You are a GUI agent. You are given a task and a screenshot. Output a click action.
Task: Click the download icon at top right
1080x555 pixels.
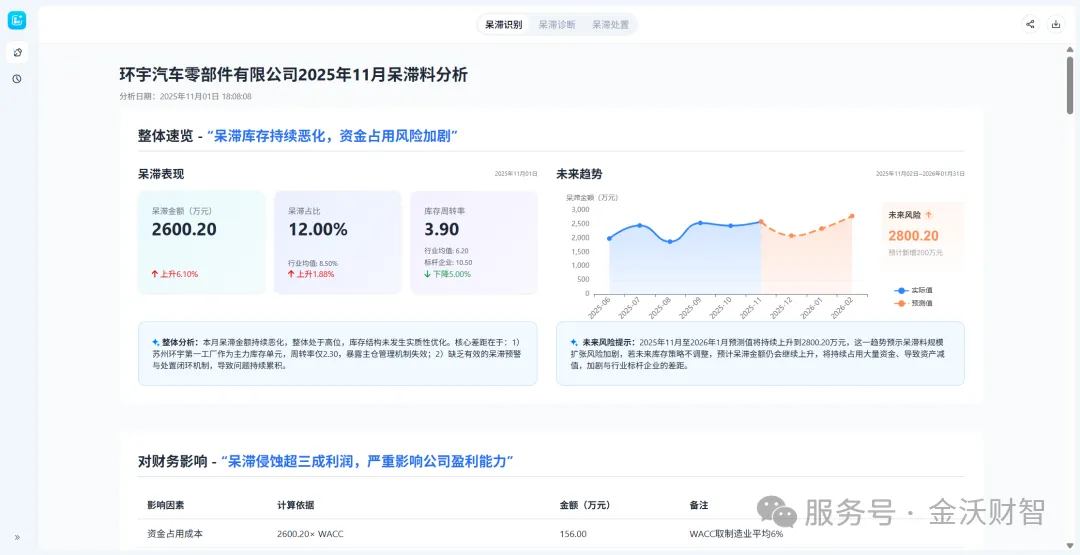coord(1055,24)
